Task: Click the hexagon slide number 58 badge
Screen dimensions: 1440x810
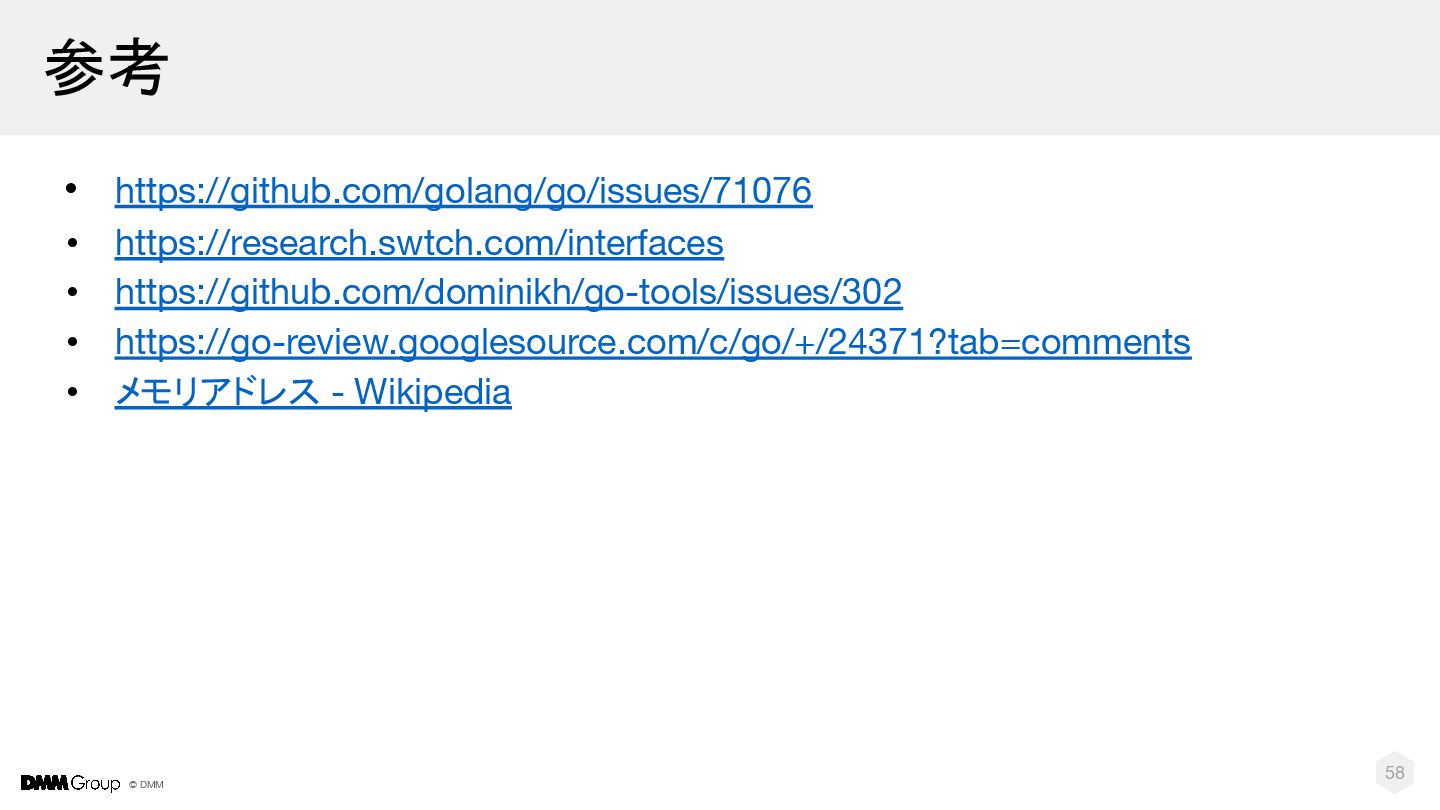Action: 1395,772
